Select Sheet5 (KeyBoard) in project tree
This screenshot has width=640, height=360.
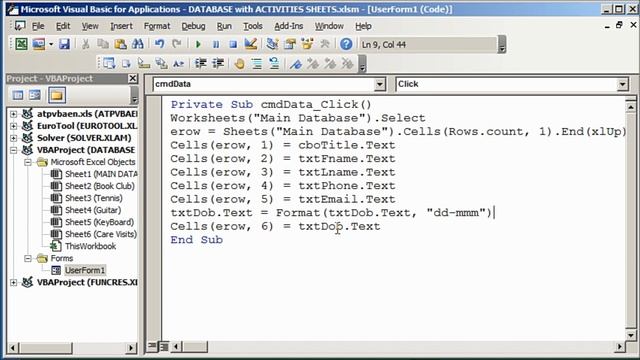click(x=100, y=222)
